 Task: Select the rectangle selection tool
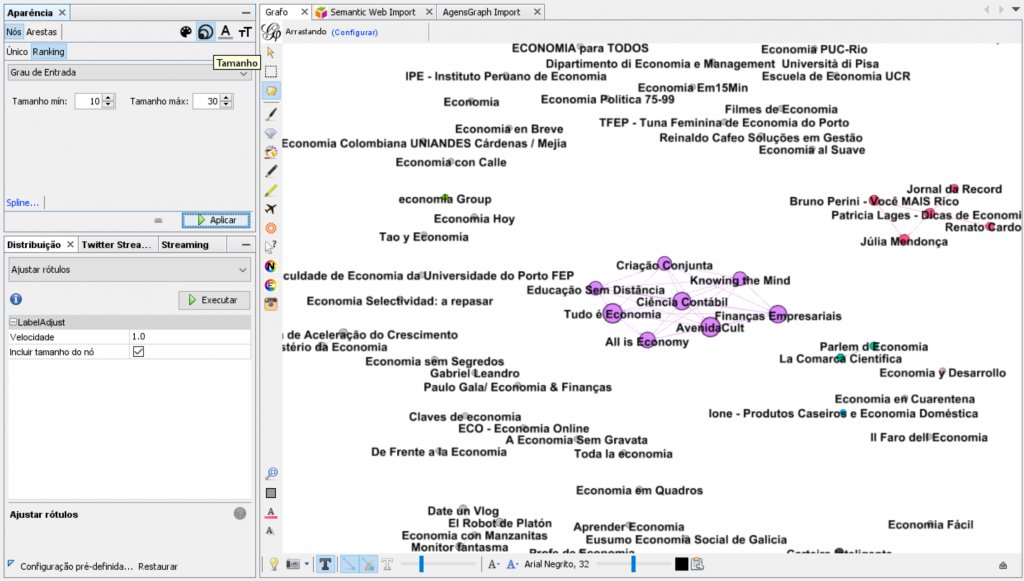271,72
